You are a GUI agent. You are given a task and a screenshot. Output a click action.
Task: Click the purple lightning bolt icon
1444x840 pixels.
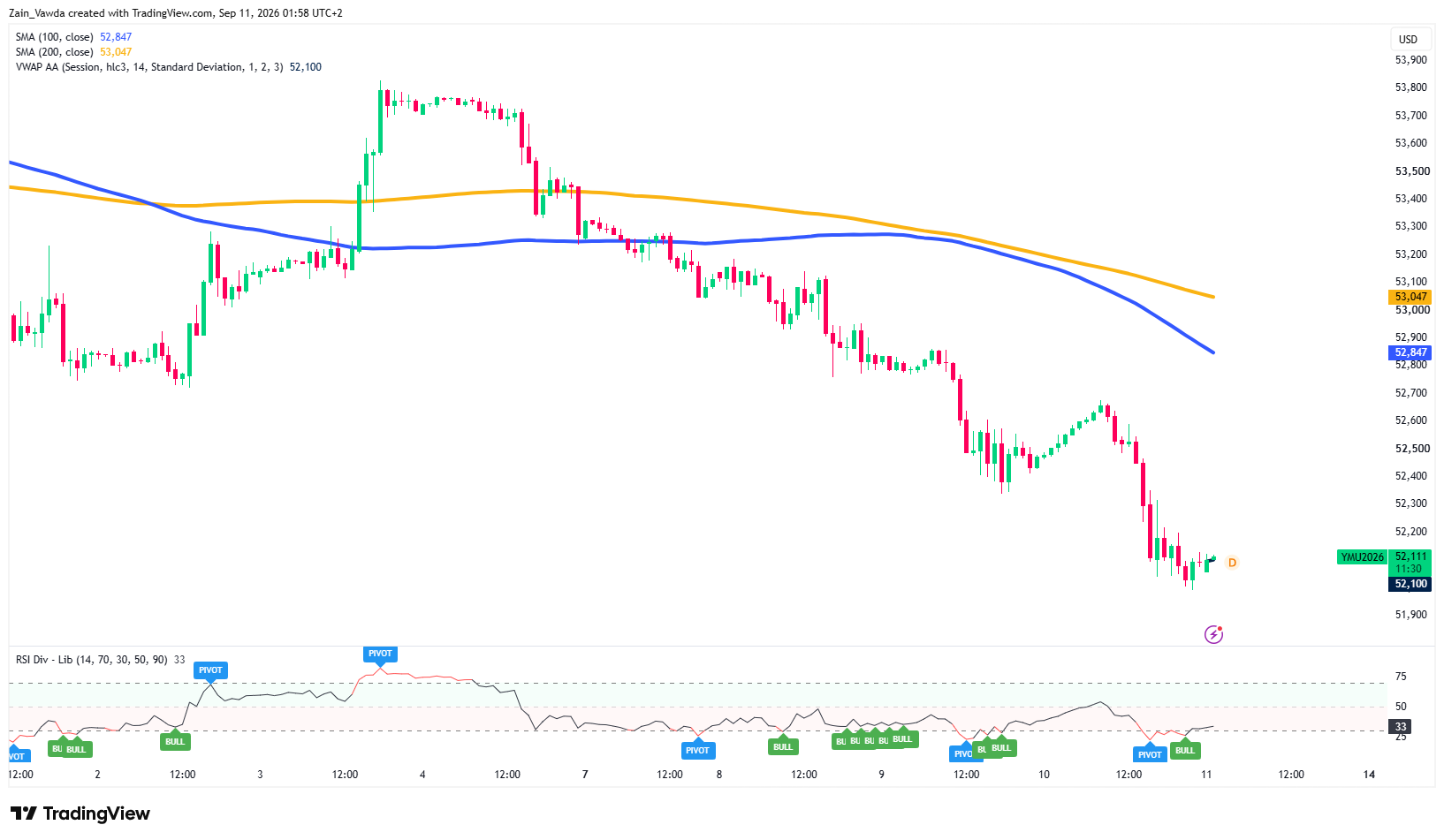1213,634
